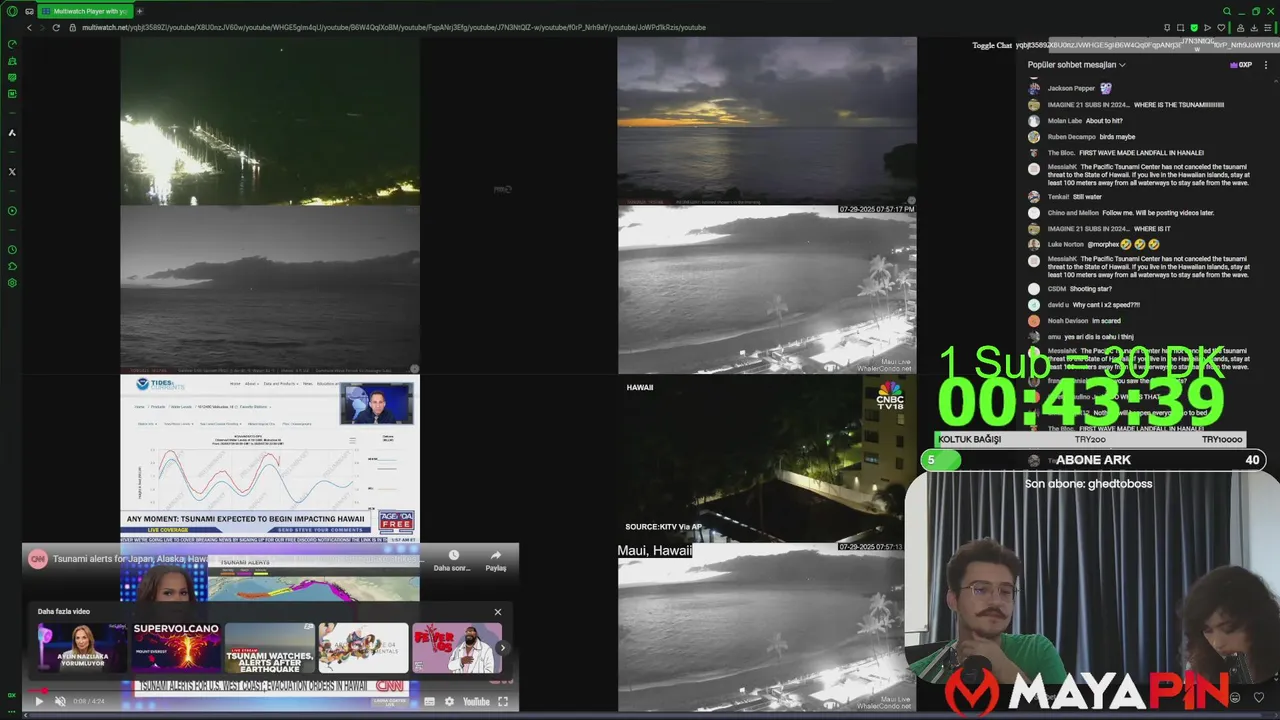Click the Toggle Chat link
The width and height of the screenshot is (1280, 720).
(992, 45)
